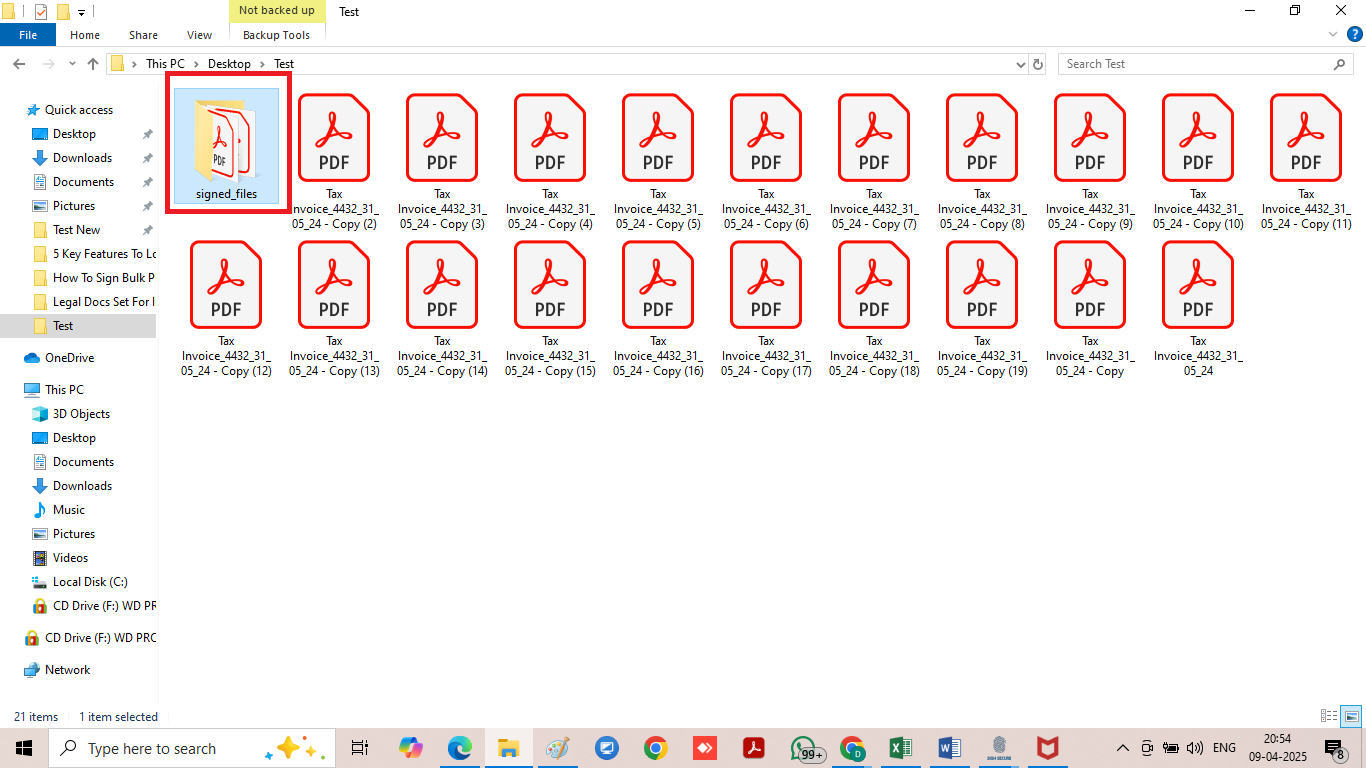This screenshot has height=768, width=1366.
Task: Select Tax Invoice Copy (10) PDF file
Action: coord(1198,162)
